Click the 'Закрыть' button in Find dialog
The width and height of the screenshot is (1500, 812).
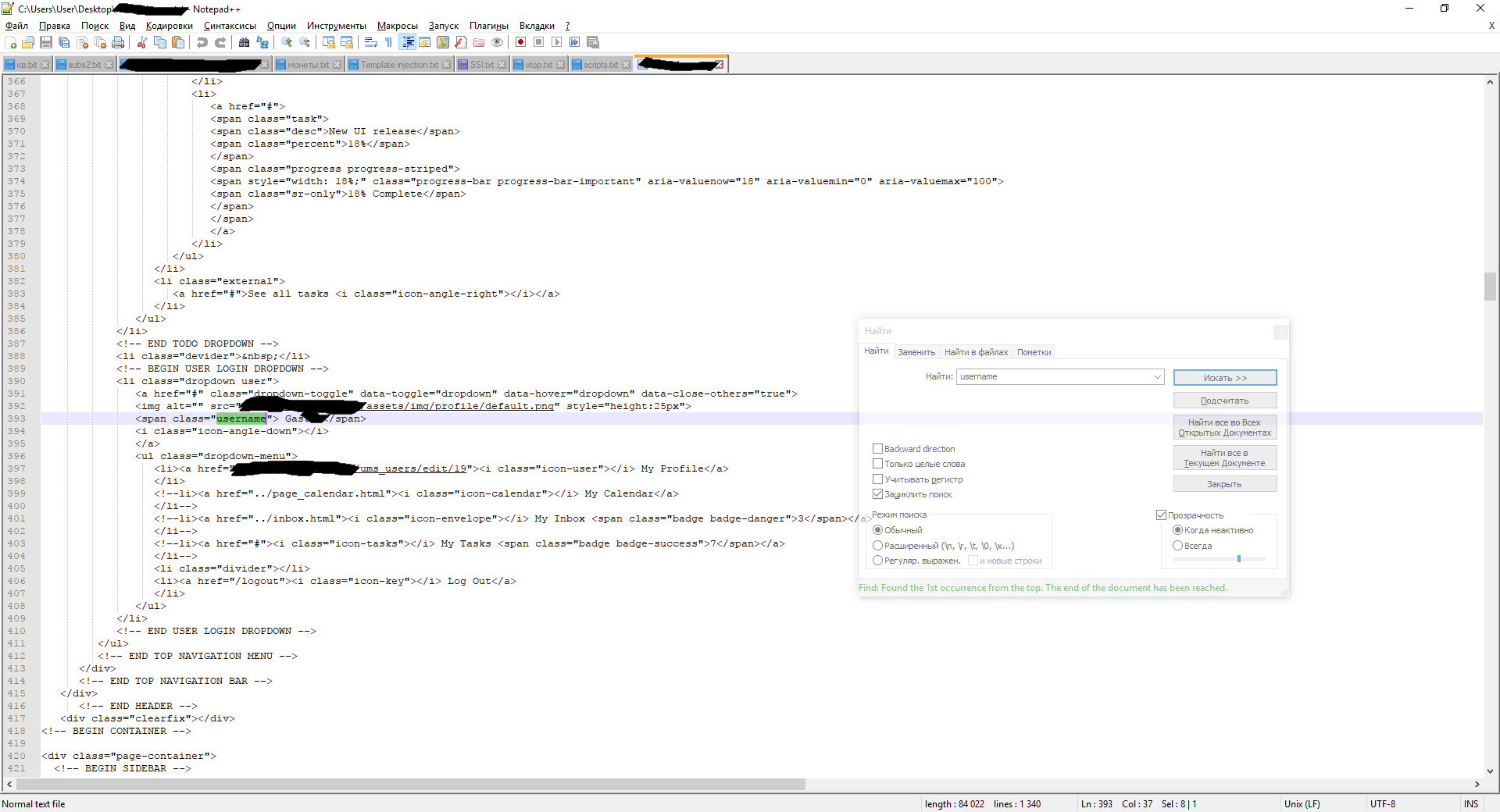(x=1225, y=484)
